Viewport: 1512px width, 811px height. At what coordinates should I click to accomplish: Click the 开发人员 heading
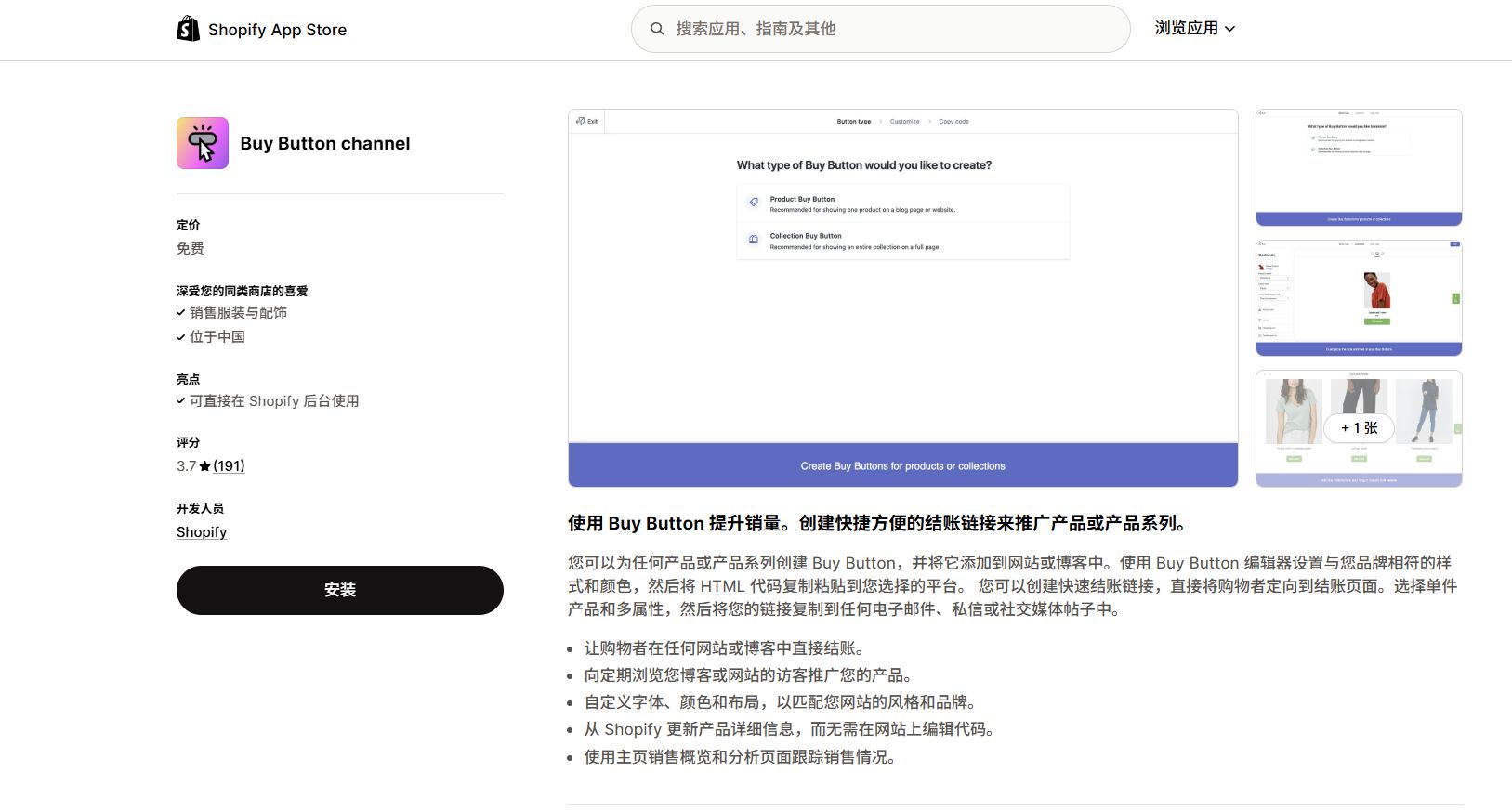[x=200, y=508]
